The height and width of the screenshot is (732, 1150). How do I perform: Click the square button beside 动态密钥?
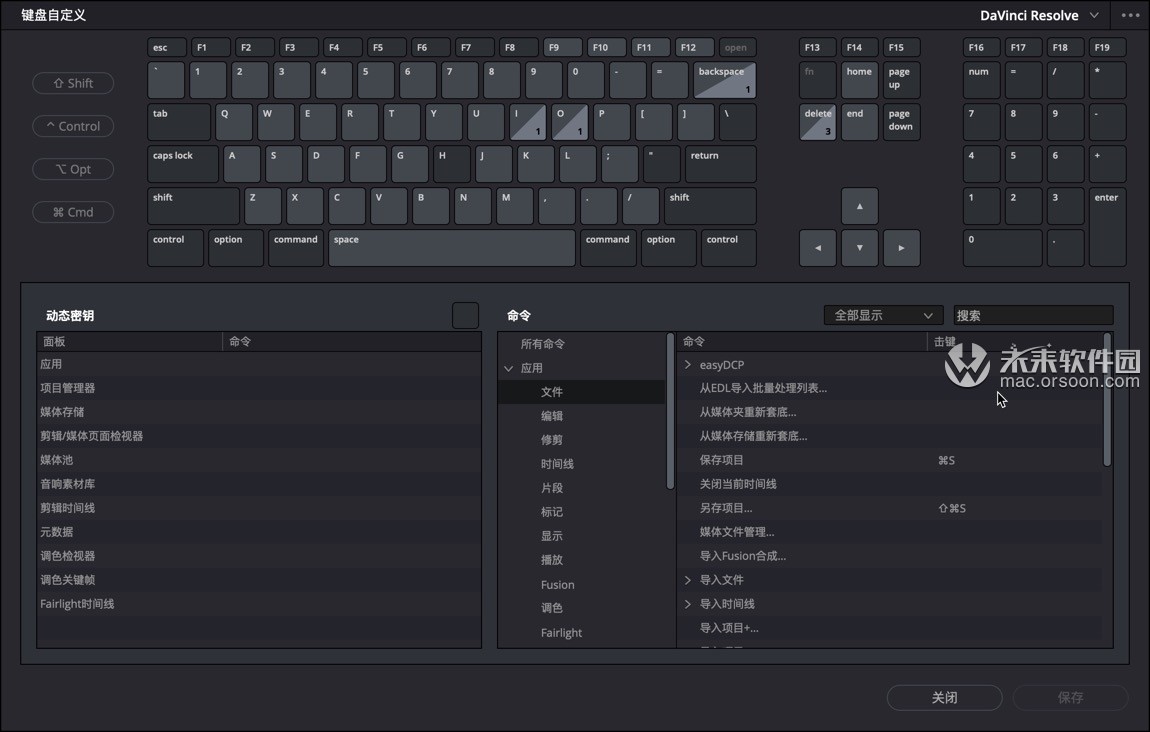(x=465, y=315)
